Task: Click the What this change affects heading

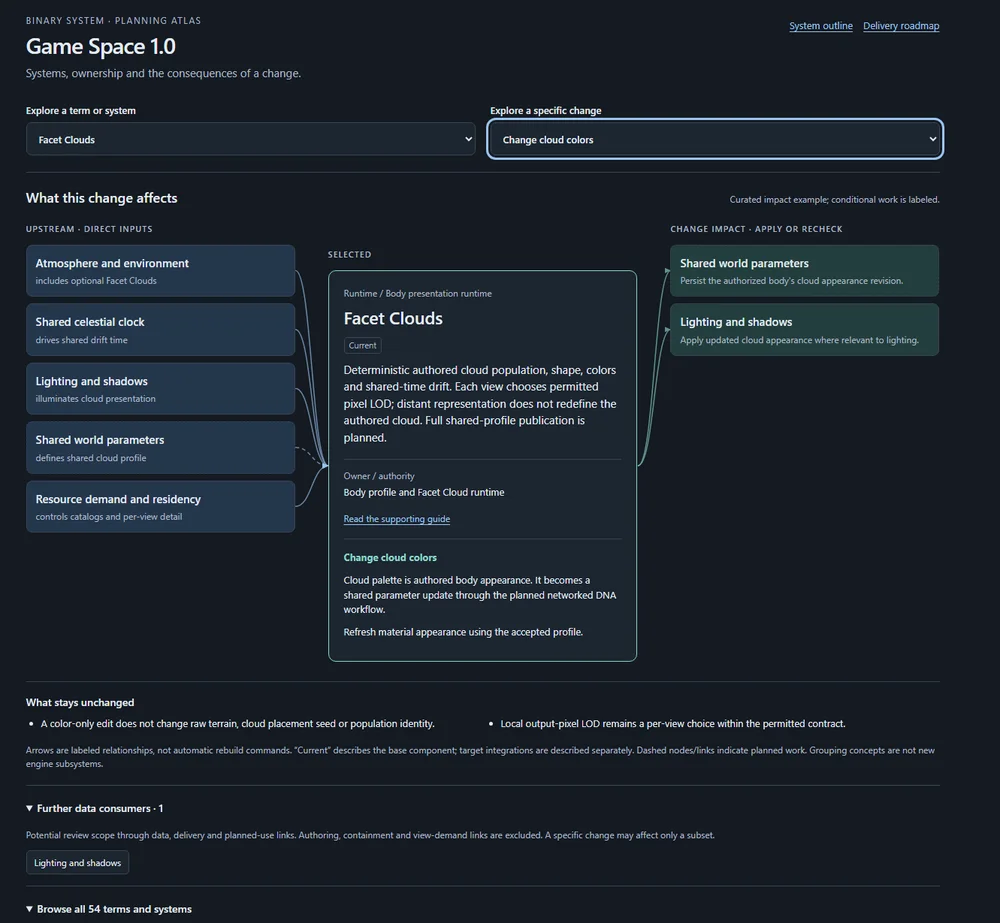Action: 101,198
